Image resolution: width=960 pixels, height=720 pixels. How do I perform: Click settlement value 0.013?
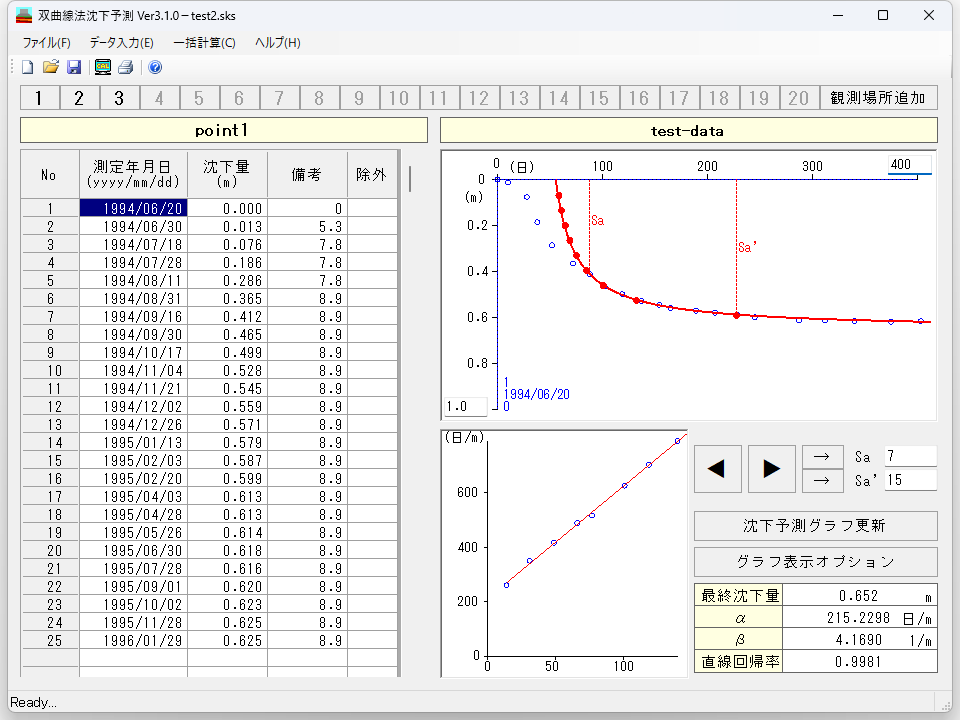coord(227,227)
